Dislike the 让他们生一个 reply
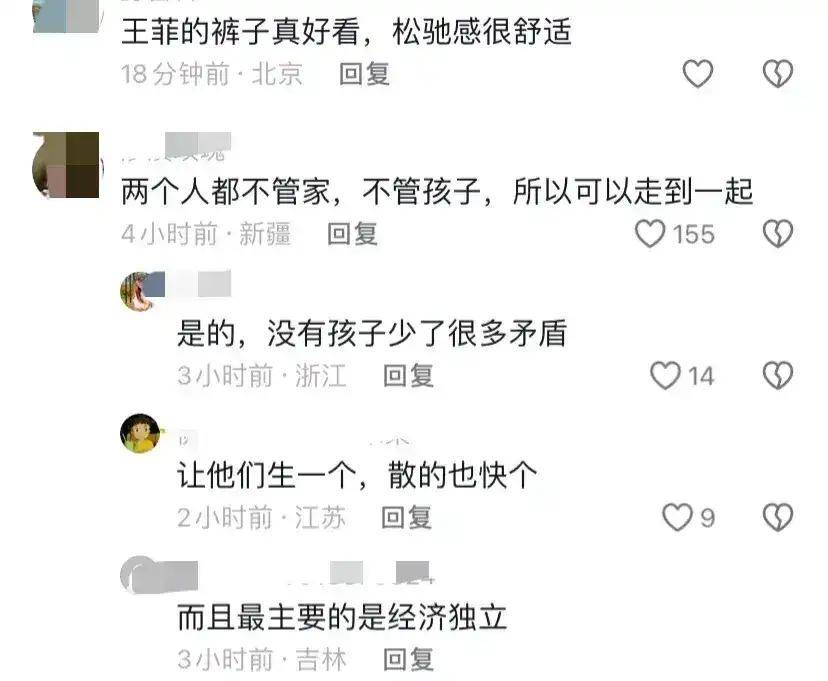Screen dimensions: 828x681 [x=778, y=517]
